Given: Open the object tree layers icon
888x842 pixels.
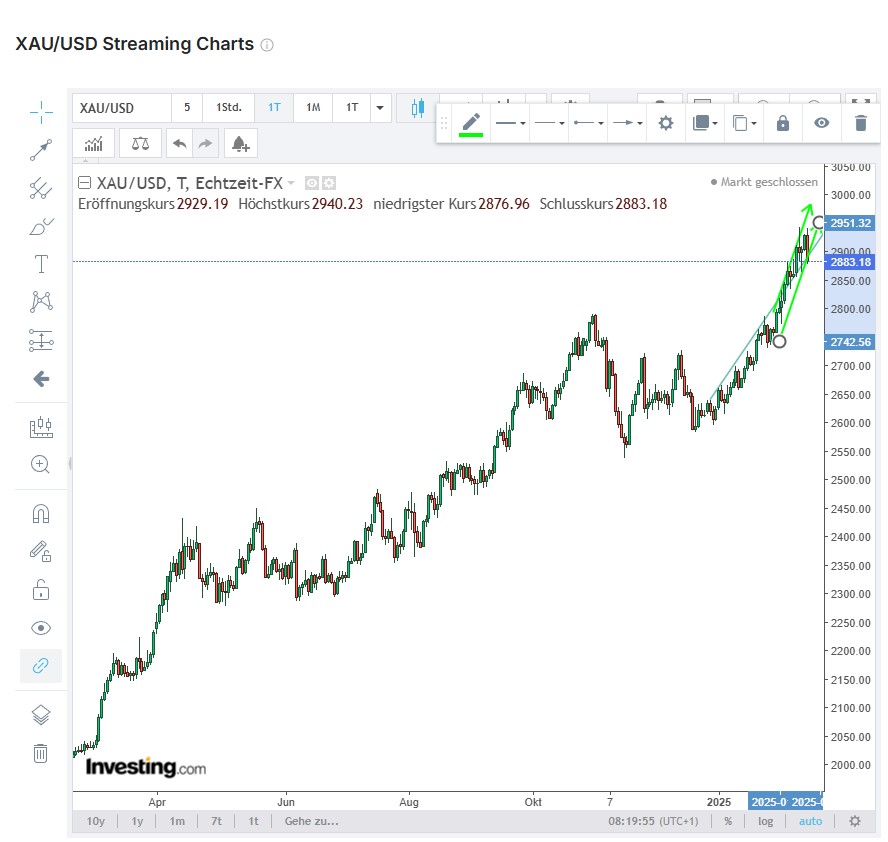Looking at the screenshot, I should (x=41, y=715).
